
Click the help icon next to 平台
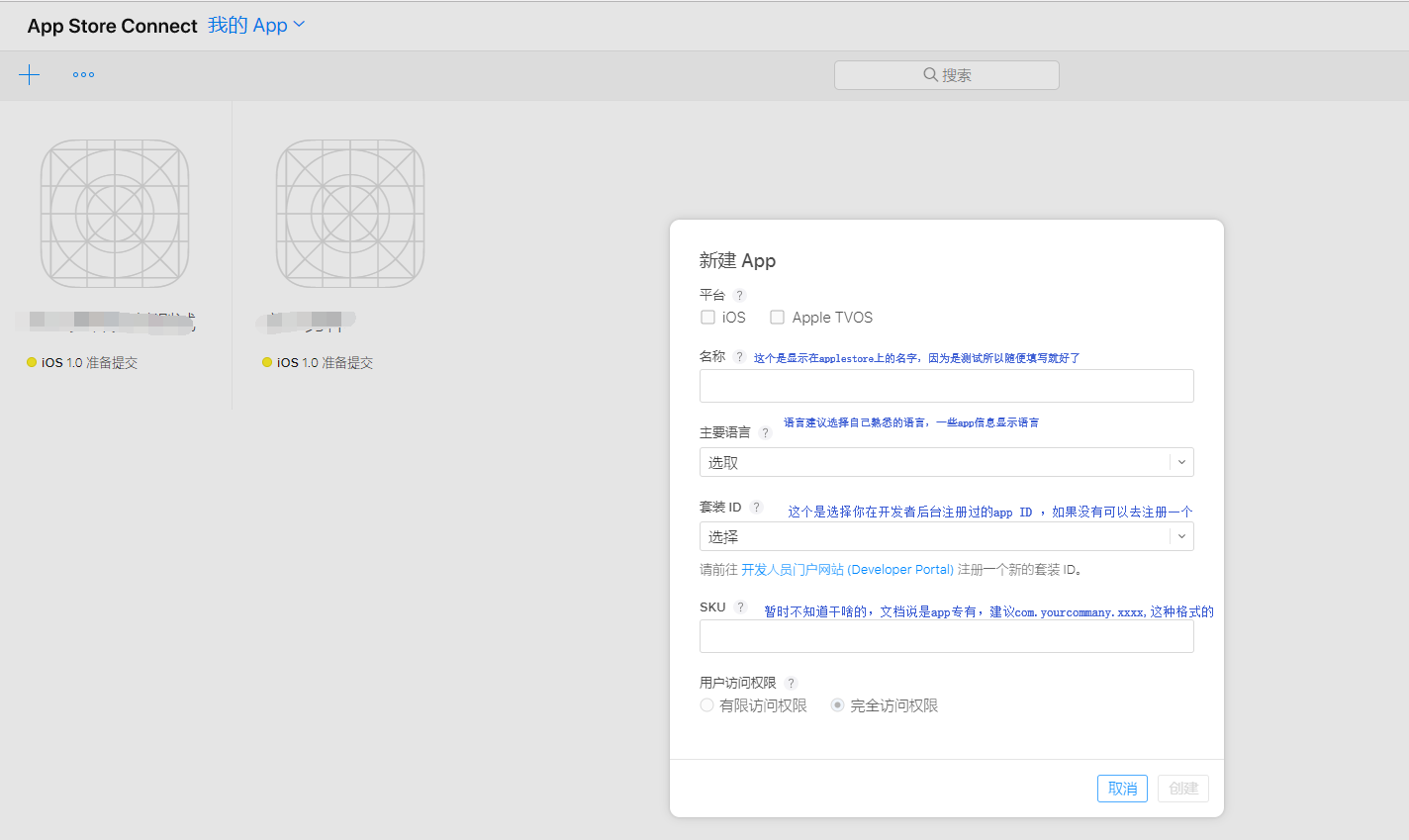point(739,295)
